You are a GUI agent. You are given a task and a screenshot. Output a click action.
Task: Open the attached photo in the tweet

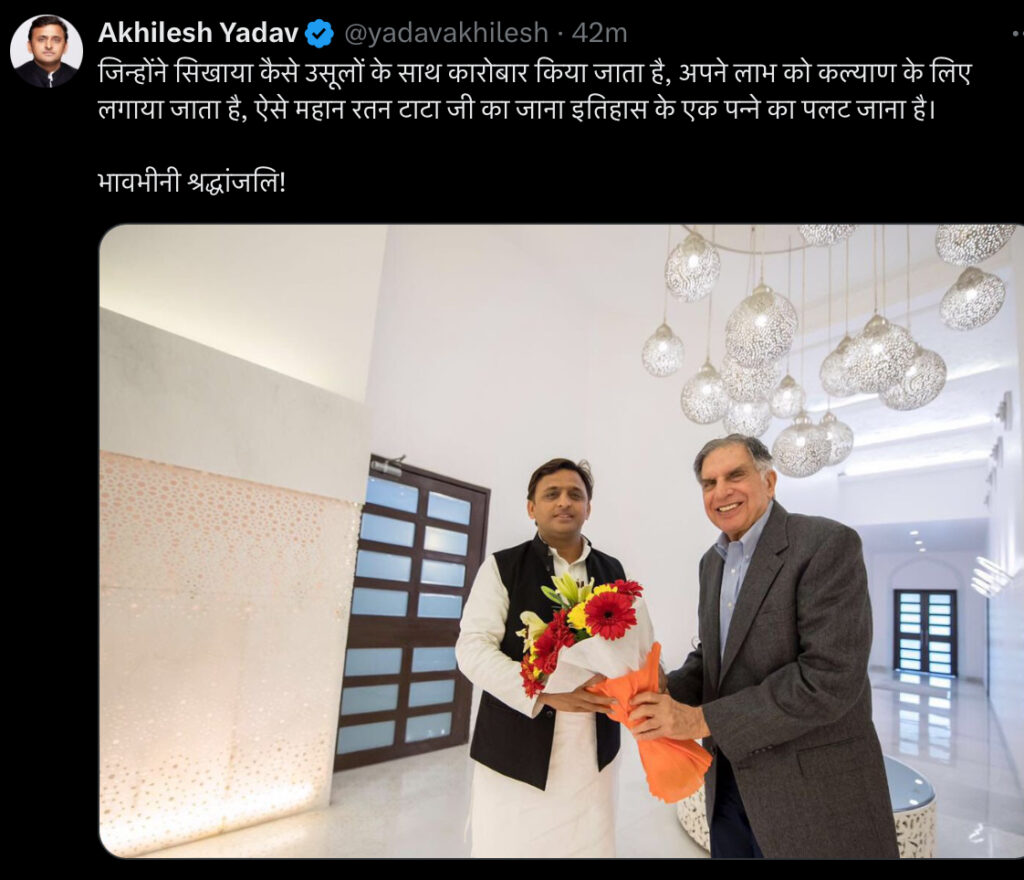tap(561, 541)
